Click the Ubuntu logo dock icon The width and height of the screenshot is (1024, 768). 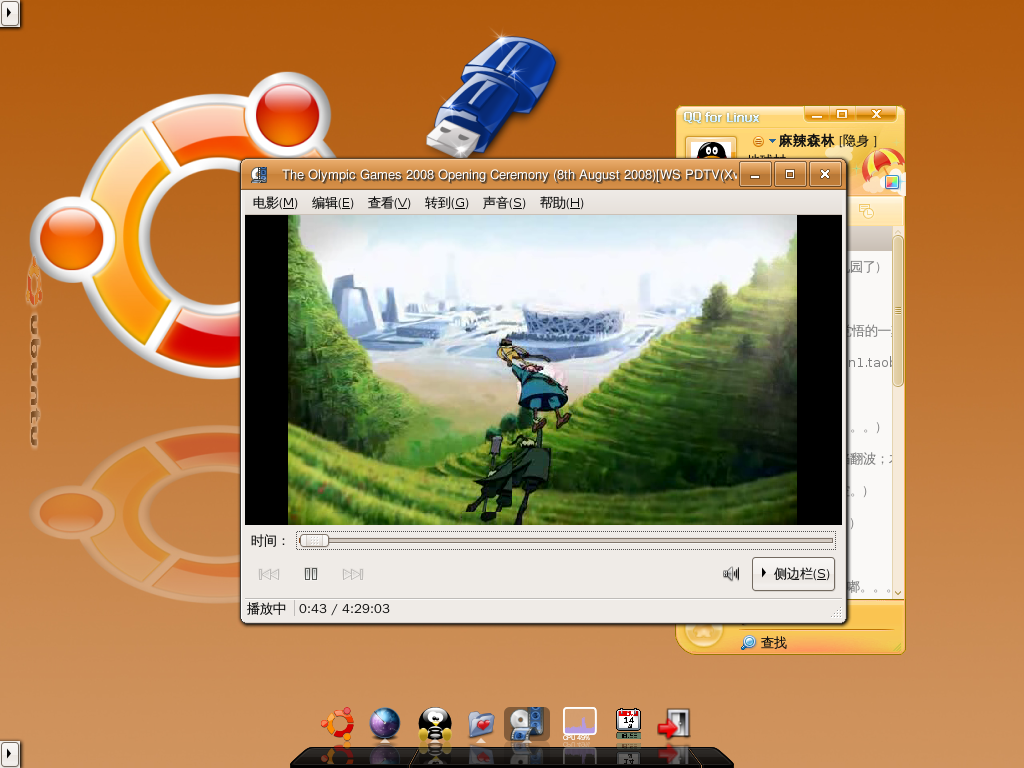[x=338, y=724]
